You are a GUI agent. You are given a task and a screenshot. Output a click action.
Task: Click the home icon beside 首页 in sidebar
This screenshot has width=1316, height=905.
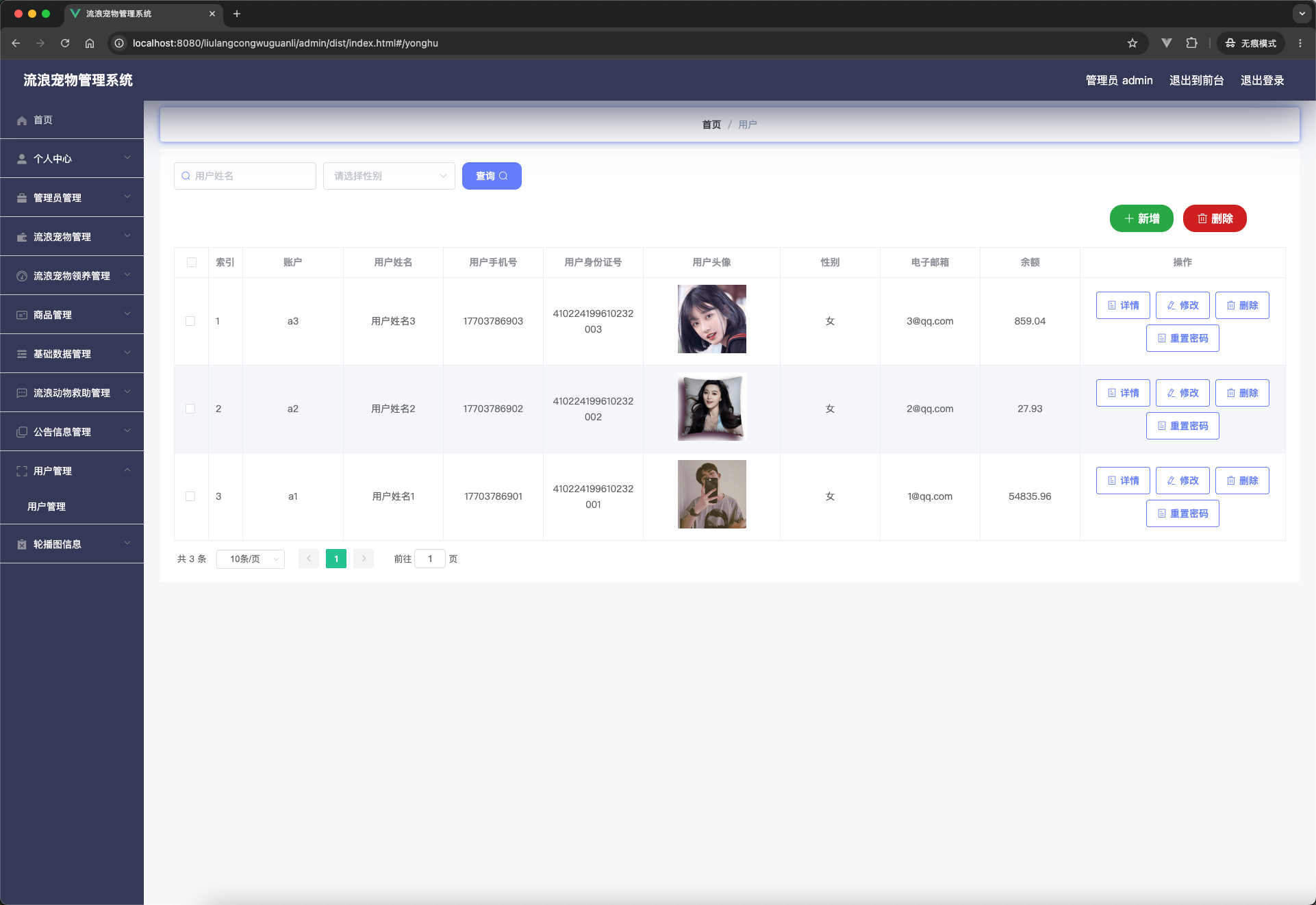pyautogui.click(x=22, y=120)
